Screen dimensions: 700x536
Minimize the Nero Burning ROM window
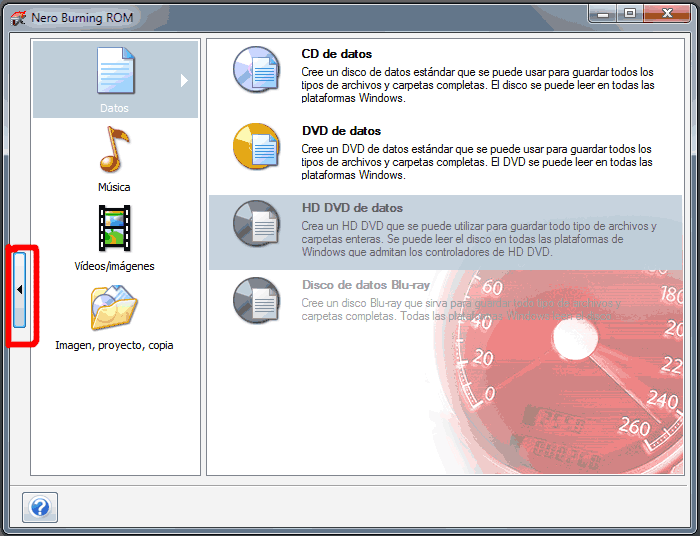click(x=603, y=14)
